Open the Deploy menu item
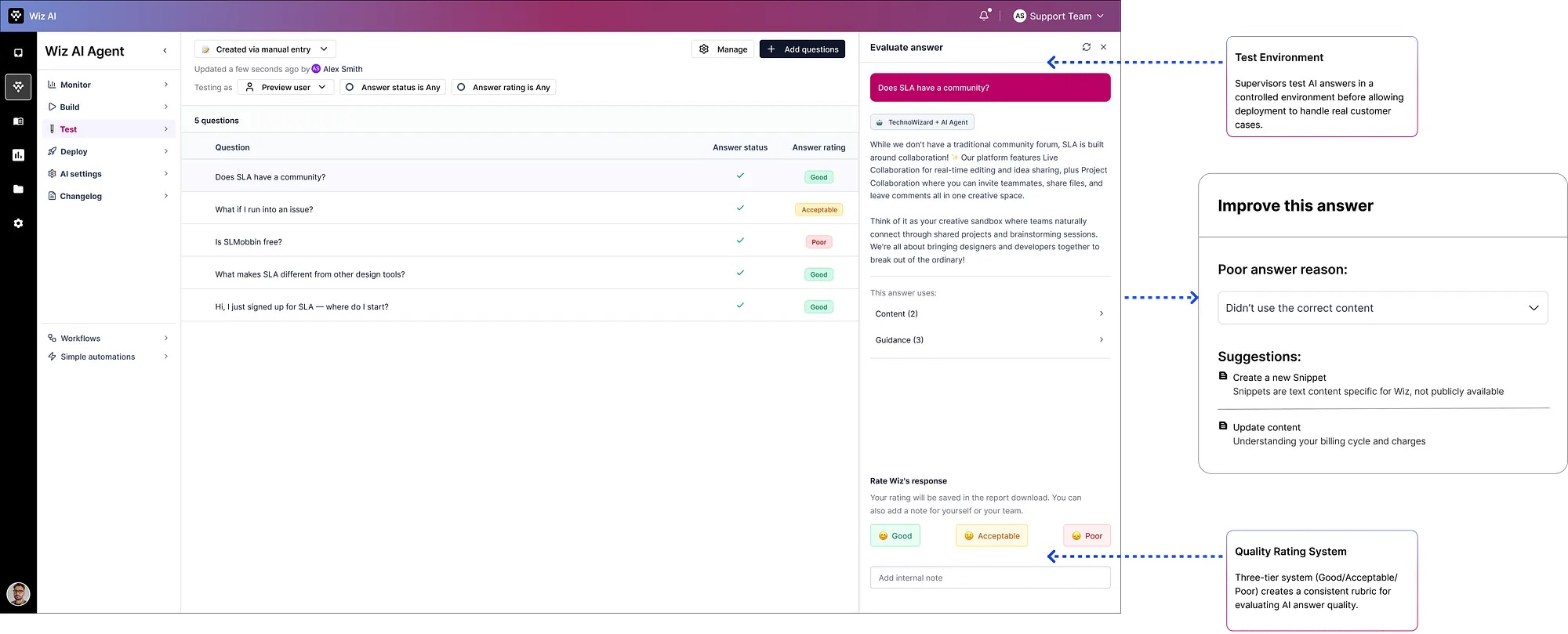Image resolution: width=1568 pixels, height=634 pixels. click(108, 151)
